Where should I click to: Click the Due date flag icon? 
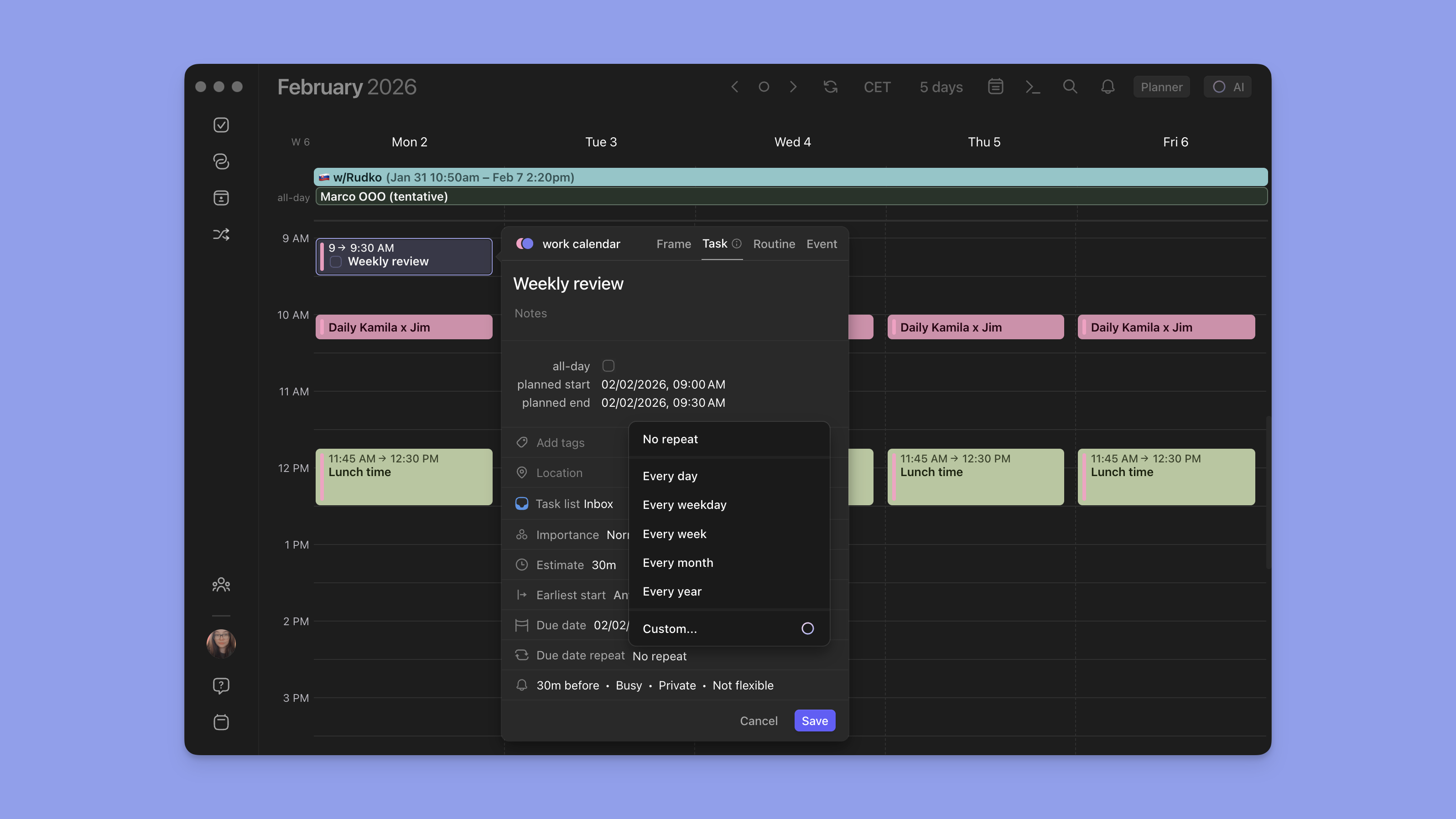522,625
